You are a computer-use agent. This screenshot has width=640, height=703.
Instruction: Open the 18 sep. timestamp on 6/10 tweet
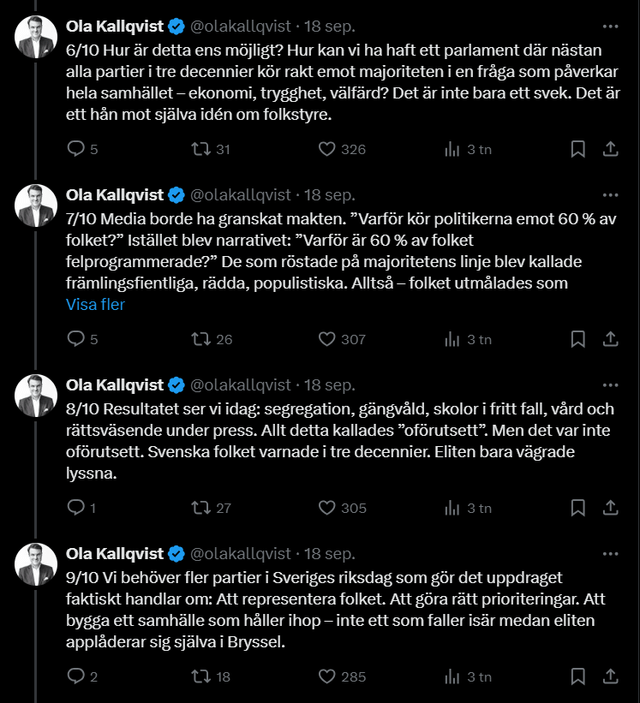pyautogui.click(x=329, y=25)
